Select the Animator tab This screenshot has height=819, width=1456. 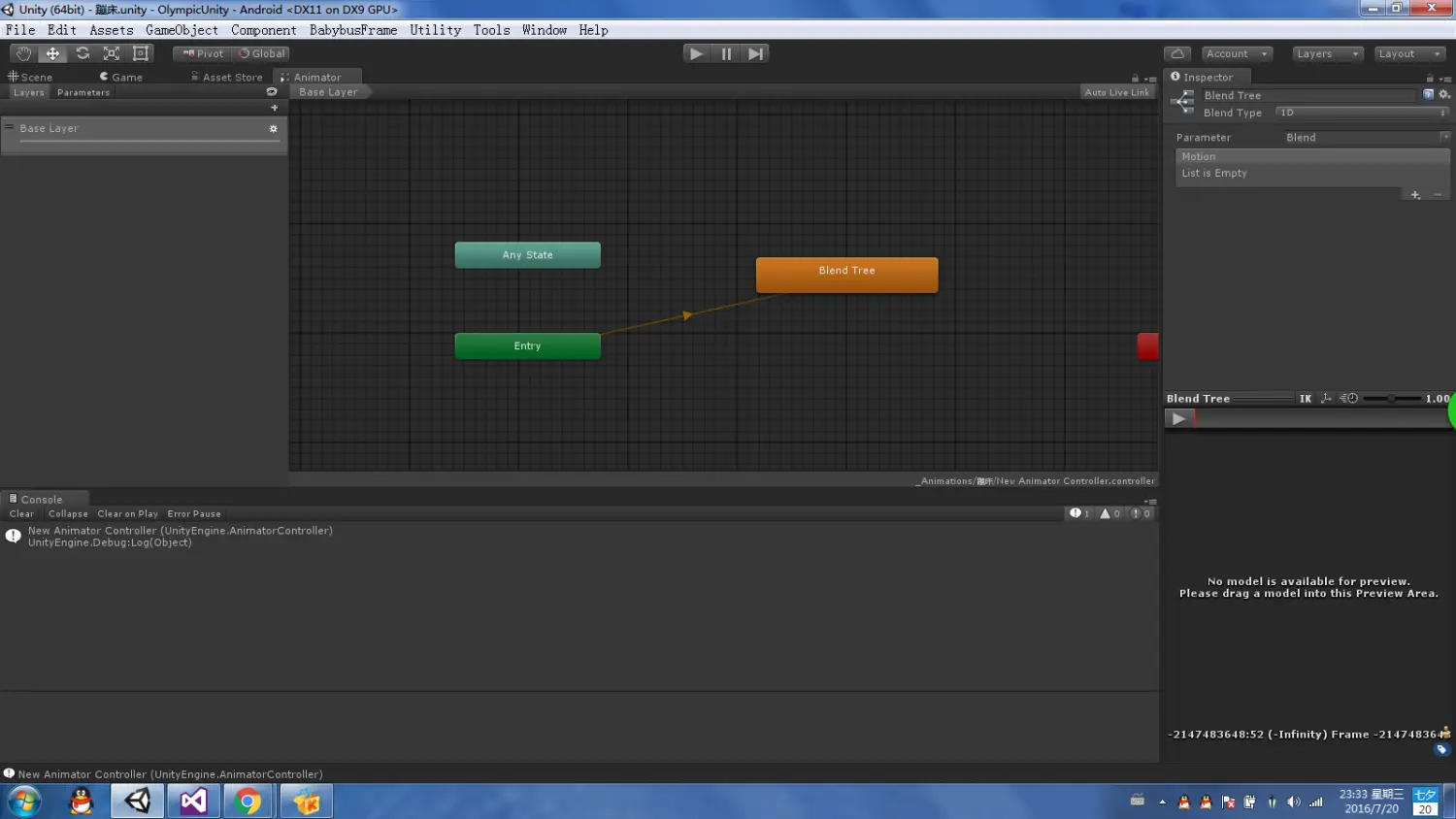coord(317,77)
